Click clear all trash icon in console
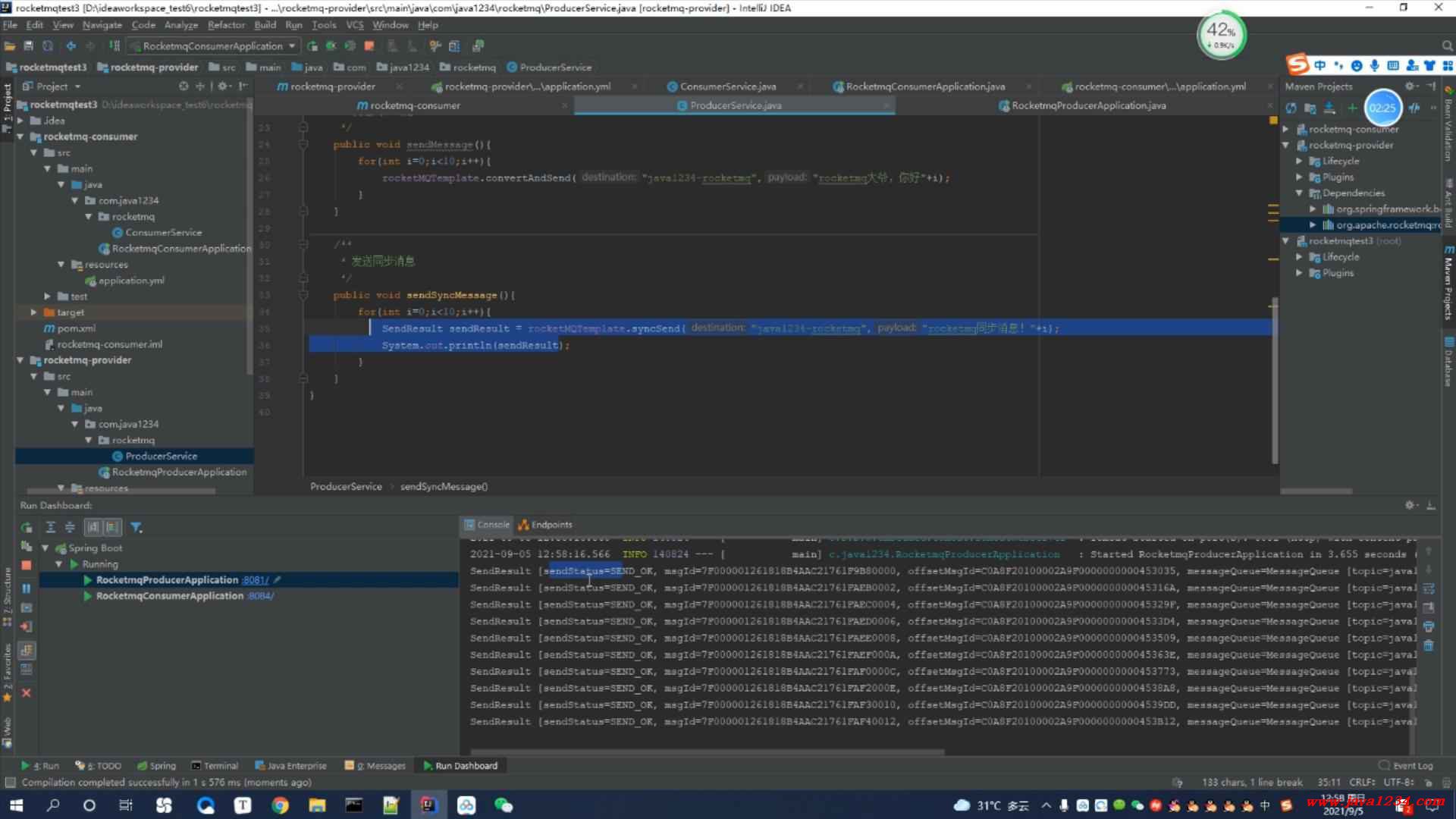Image resolution: width=1456 pixels, height=819 pixels. tap(1429, 646)
